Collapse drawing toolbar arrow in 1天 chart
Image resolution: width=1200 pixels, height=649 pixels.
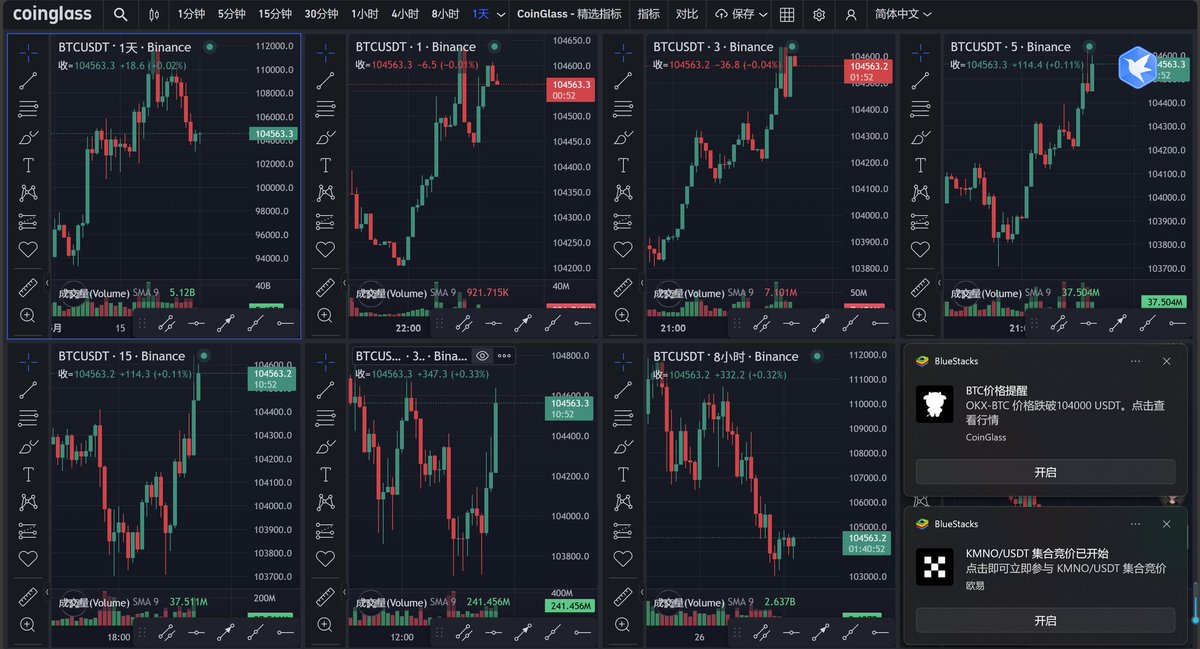(x=47, y=284)
